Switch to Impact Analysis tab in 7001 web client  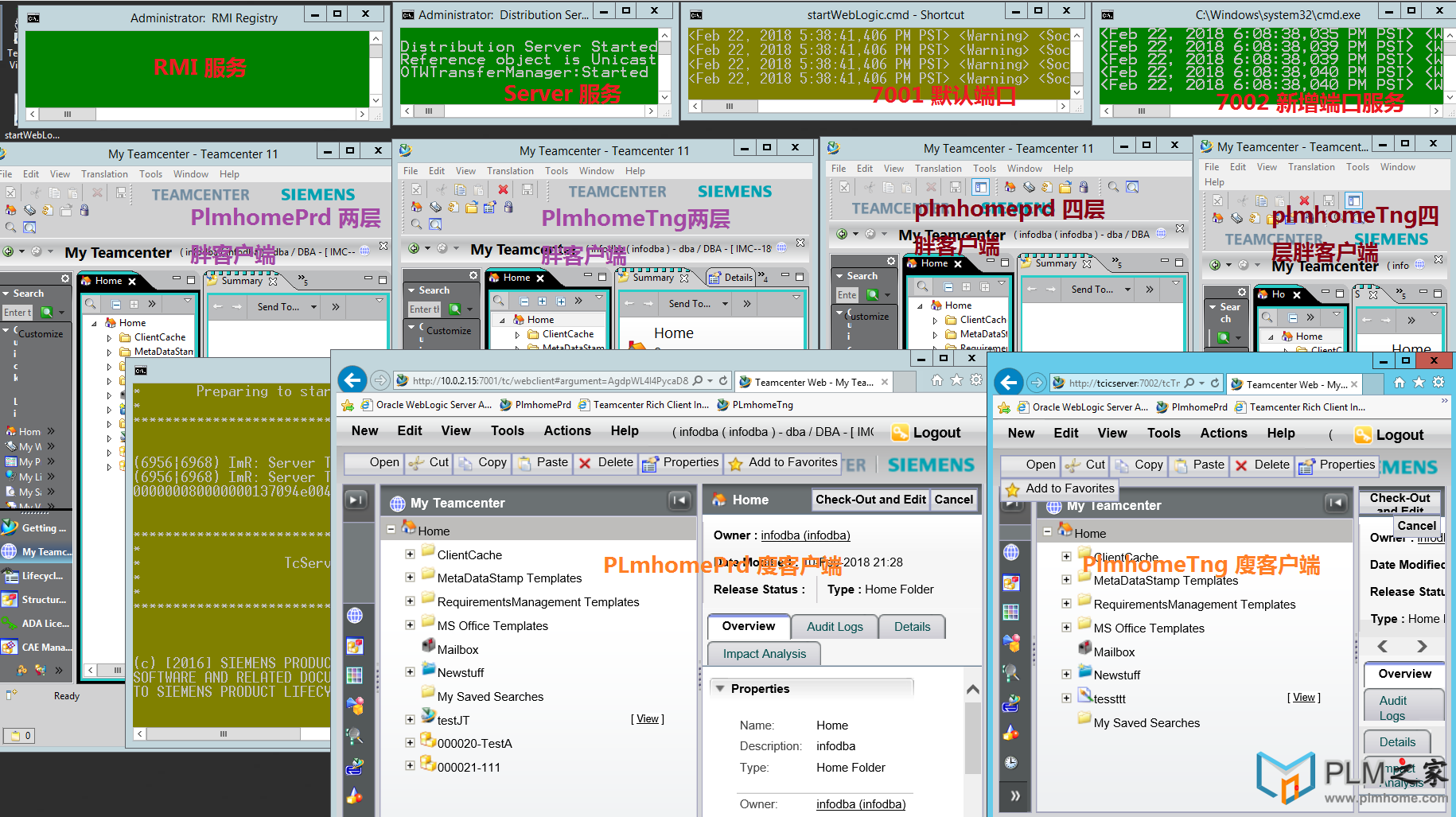[x=764, y=654]
